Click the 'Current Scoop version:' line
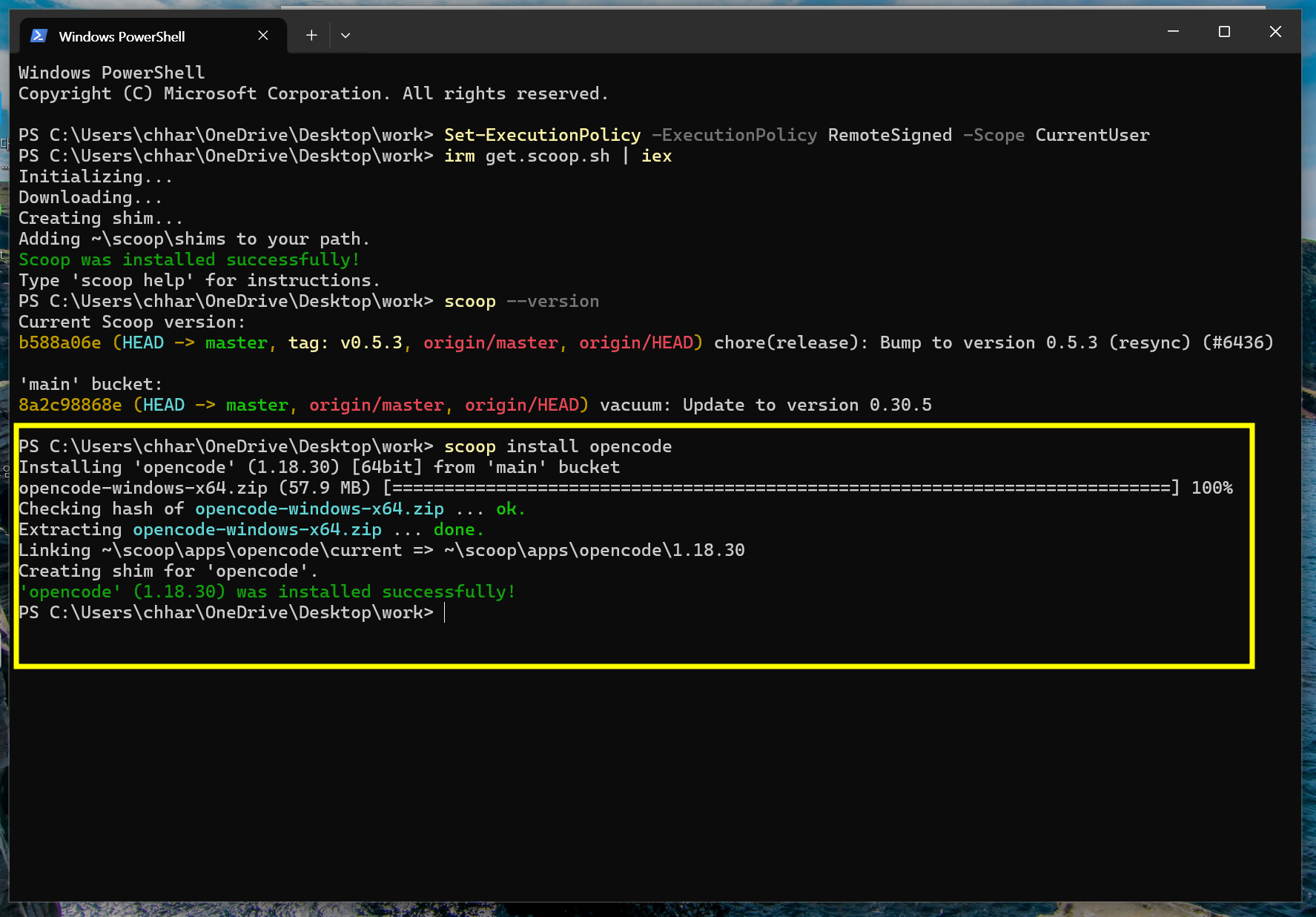 (x=132, y=322)
